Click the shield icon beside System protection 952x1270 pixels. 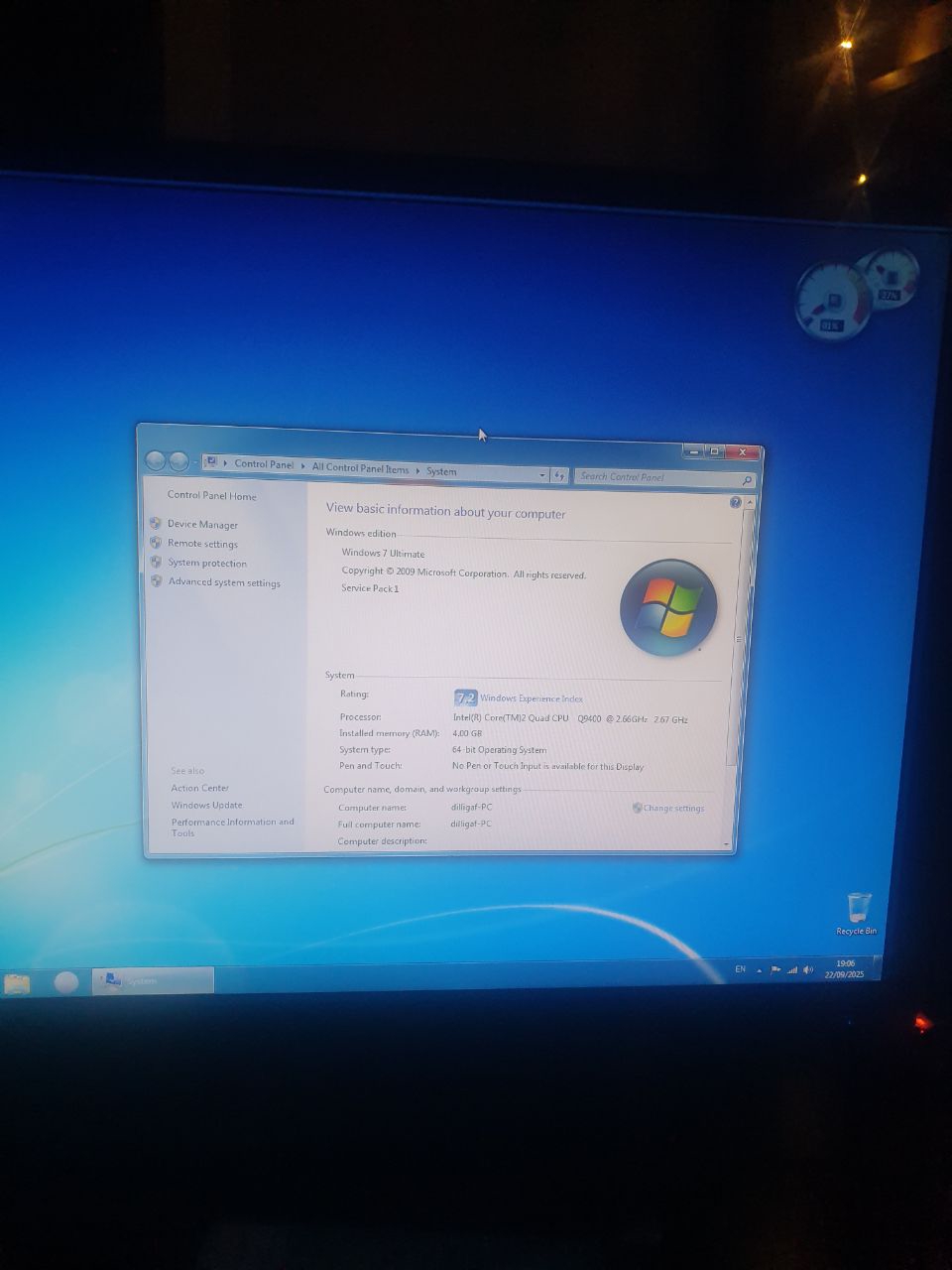tap(156, 562)
